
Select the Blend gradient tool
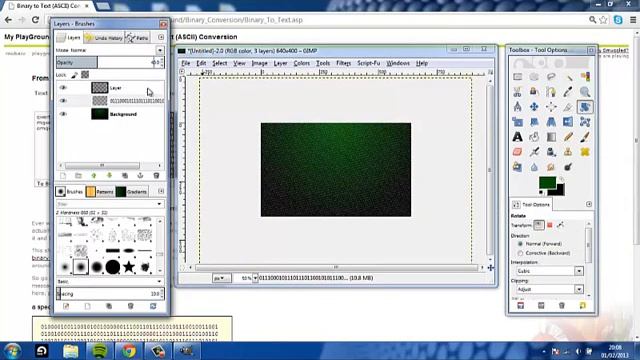coord(551,137)
